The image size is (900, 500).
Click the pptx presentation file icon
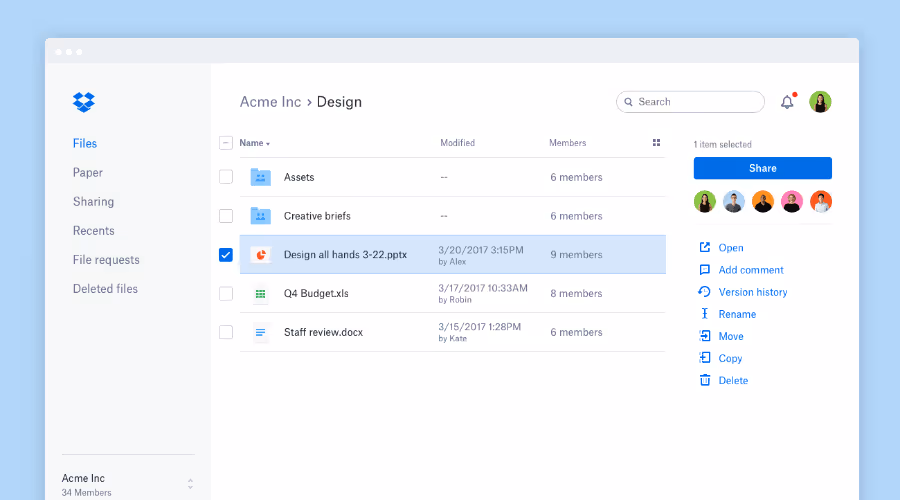(x=261, y=254)
